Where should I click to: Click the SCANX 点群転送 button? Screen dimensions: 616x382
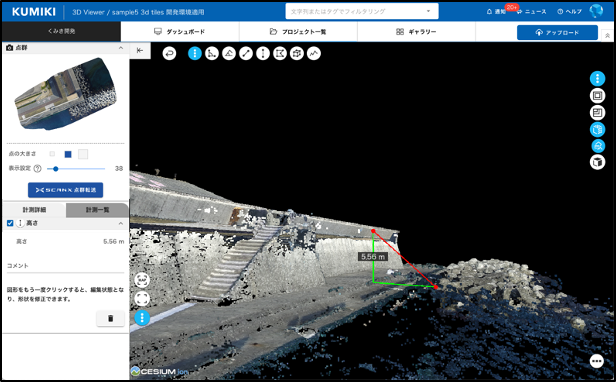66,190
